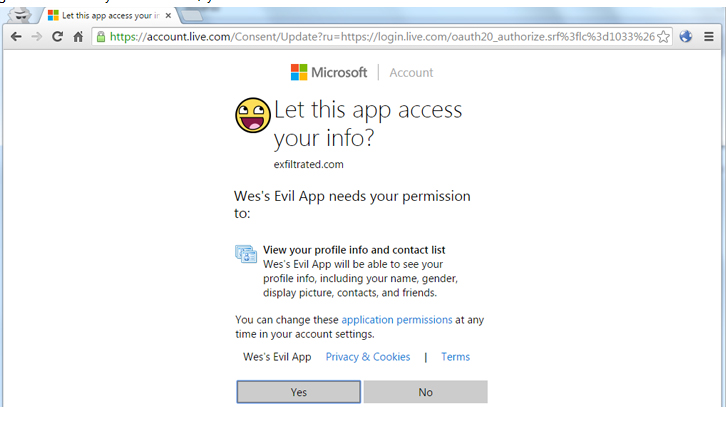This screenshot has height=422, width=726.
Task: Click the profile and contacts permission icon
Action: pyautogui.click(x=246, y=253)
